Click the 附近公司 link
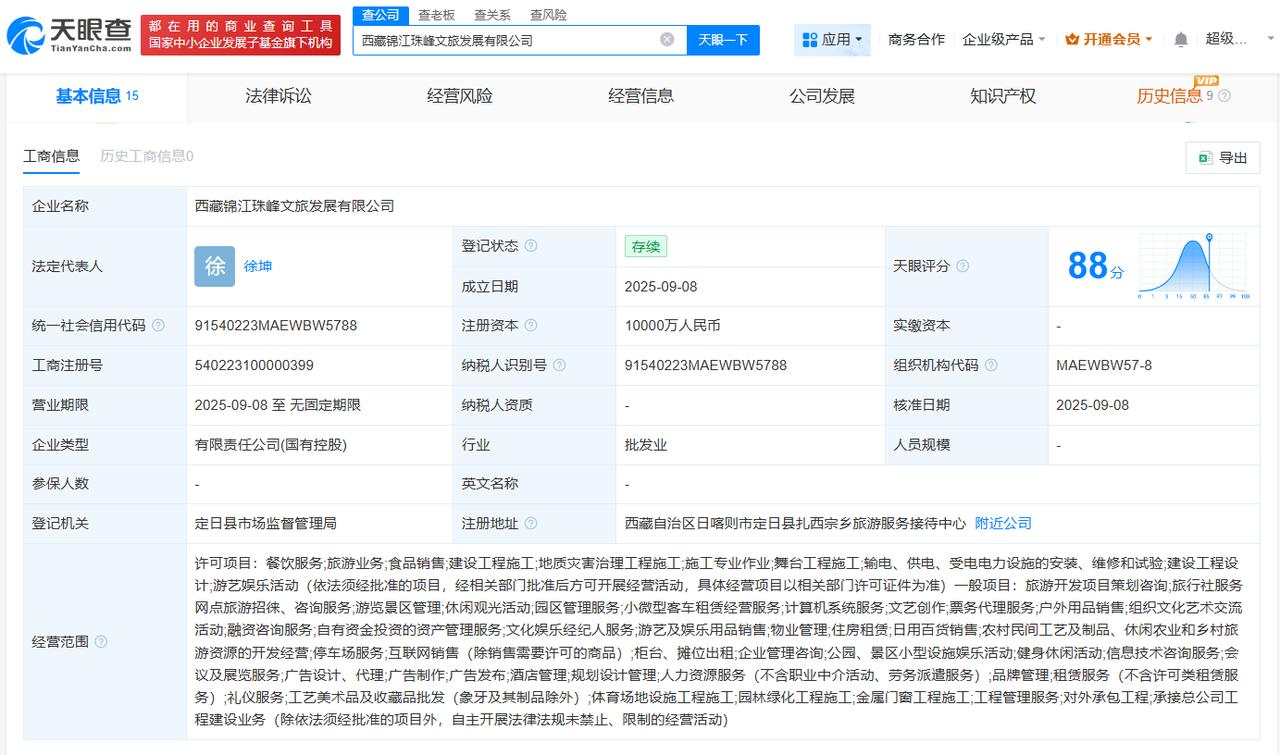Viewport: 1280px width, 755px height. point(1003,523)
